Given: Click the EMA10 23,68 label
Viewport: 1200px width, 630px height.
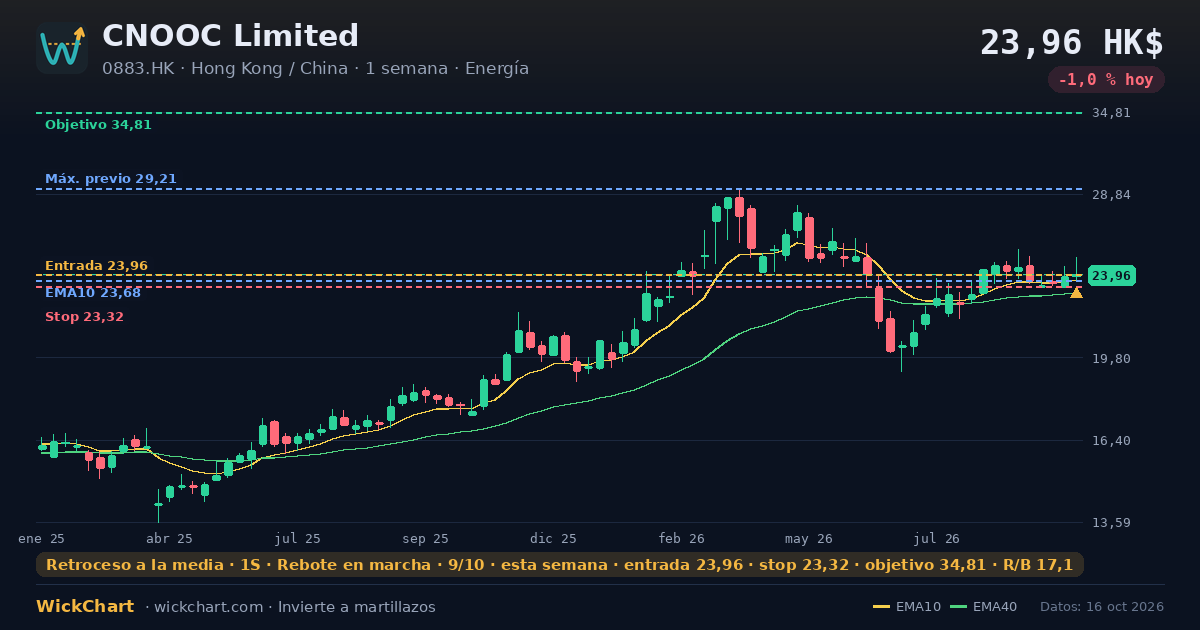Looking at the screenshot, I should pos(93,293).
